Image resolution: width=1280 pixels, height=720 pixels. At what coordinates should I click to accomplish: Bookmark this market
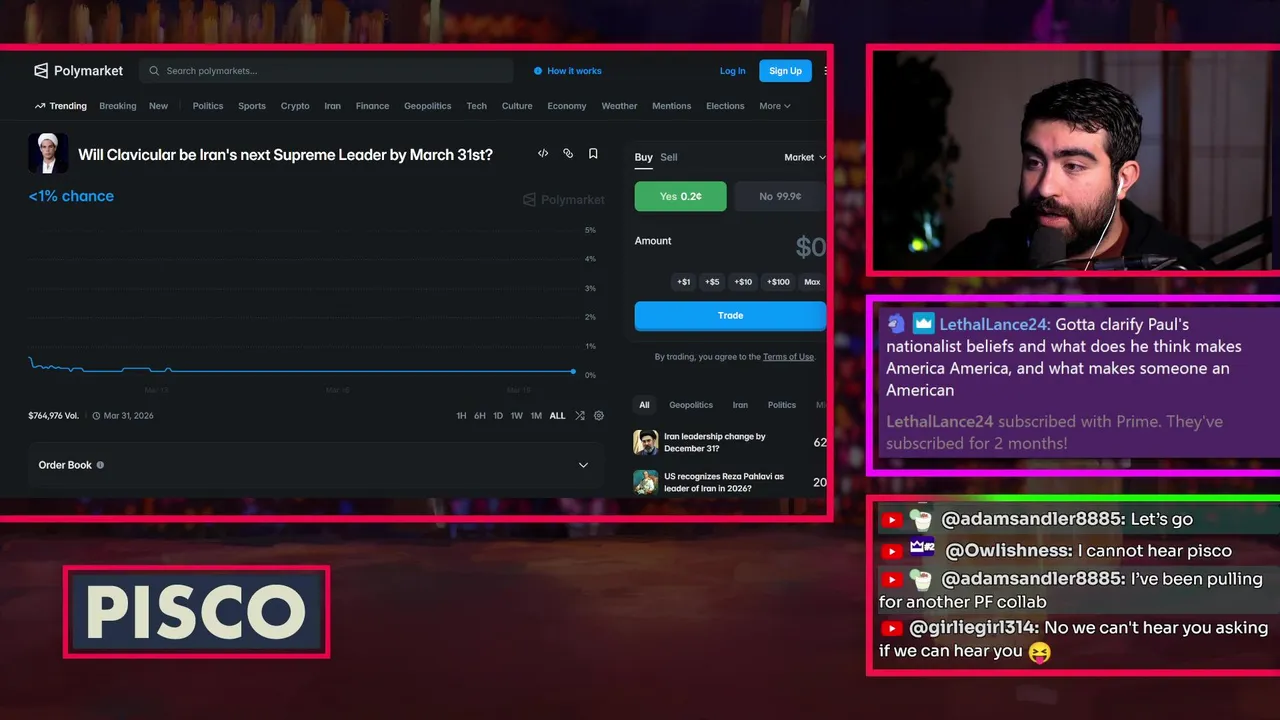pos(593,154)
